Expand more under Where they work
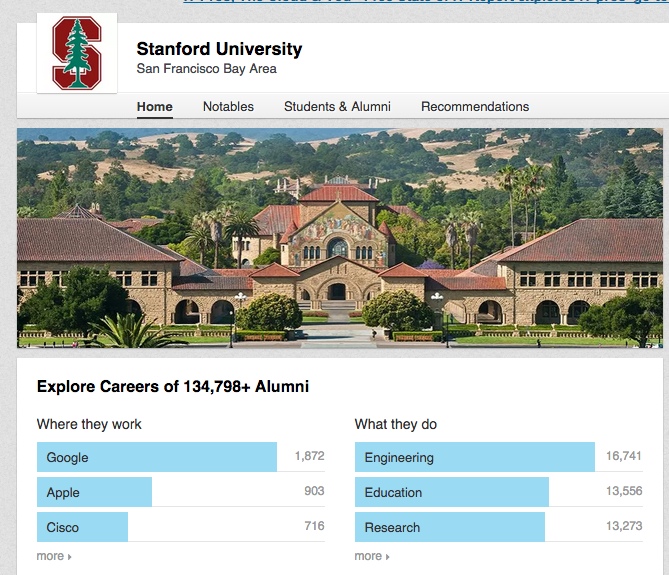This screenshot has height=575, width=669. pyautogui.click(x=54, y=556)
